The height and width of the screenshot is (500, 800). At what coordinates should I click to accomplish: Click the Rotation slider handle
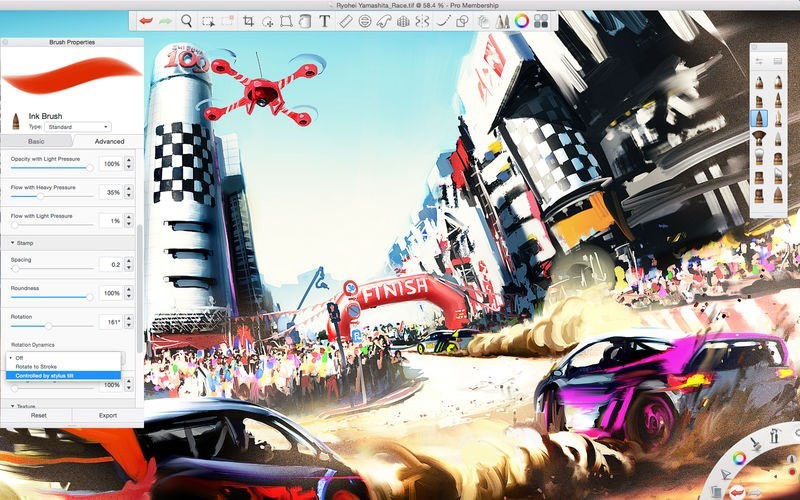pyautogui.click(x=48, y=326)
